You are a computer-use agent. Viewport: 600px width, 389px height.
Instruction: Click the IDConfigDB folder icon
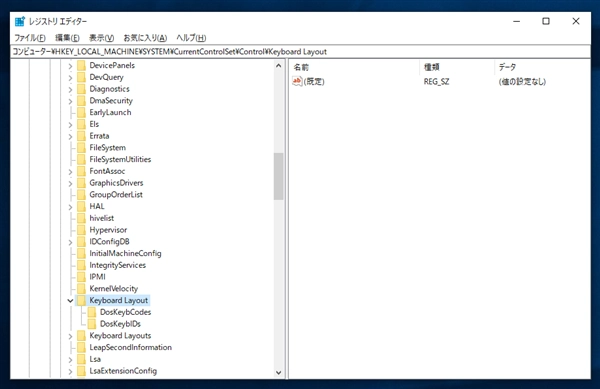(81, 242)
